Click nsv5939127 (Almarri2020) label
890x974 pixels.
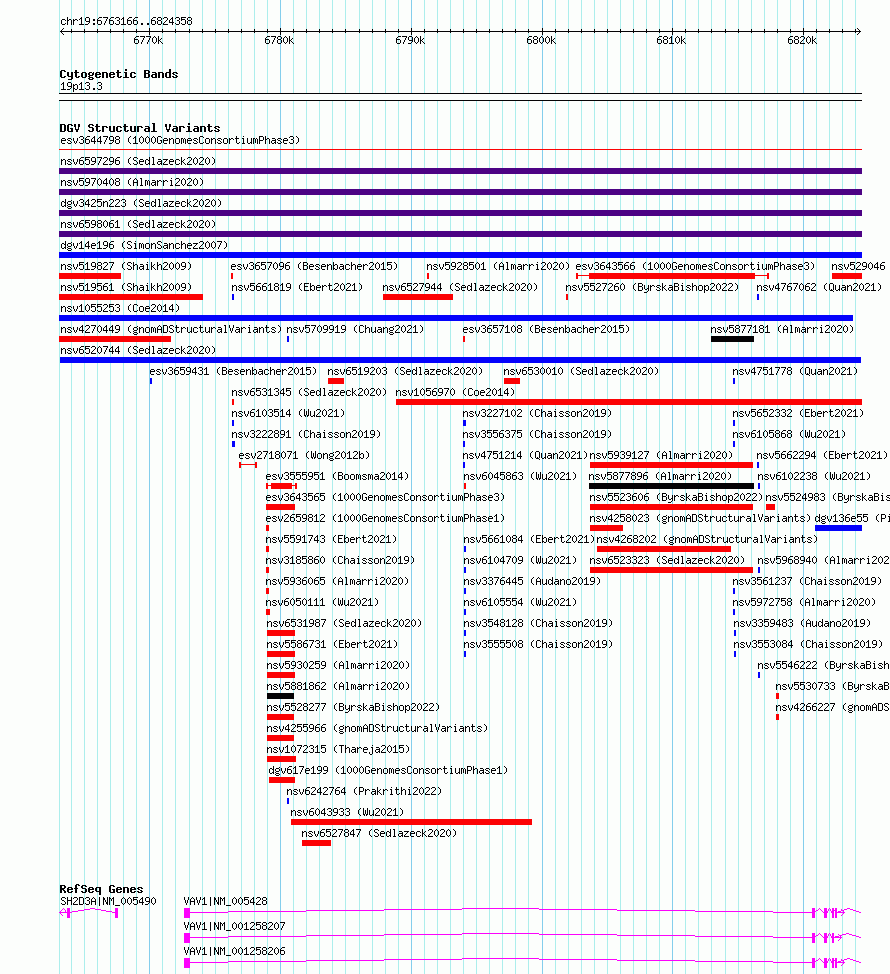click(x=661, y=456)
